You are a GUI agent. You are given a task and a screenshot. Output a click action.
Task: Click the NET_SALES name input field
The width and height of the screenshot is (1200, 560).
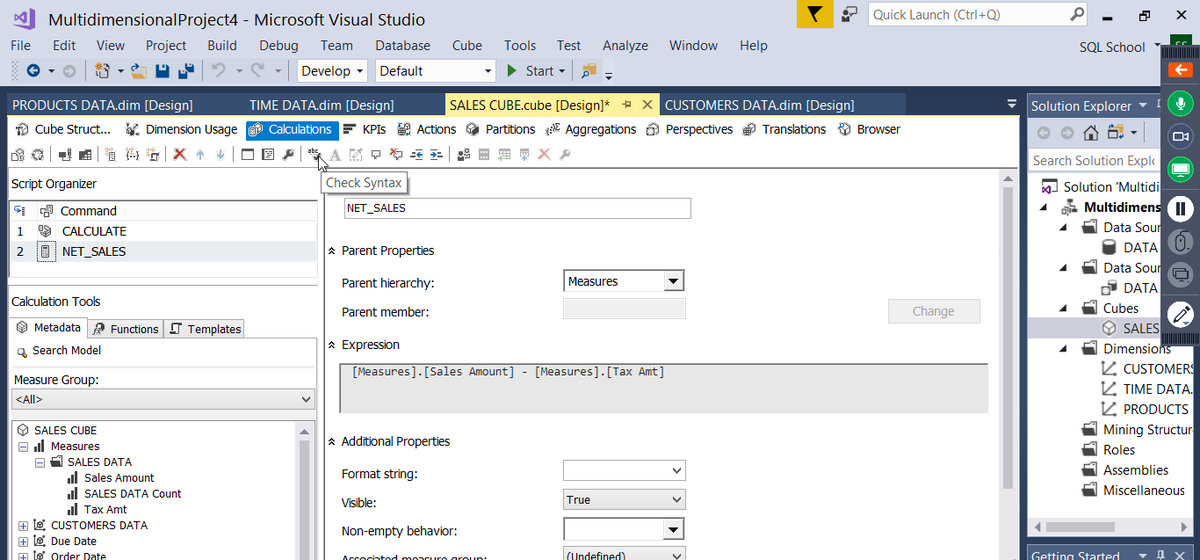pos(517,208)
